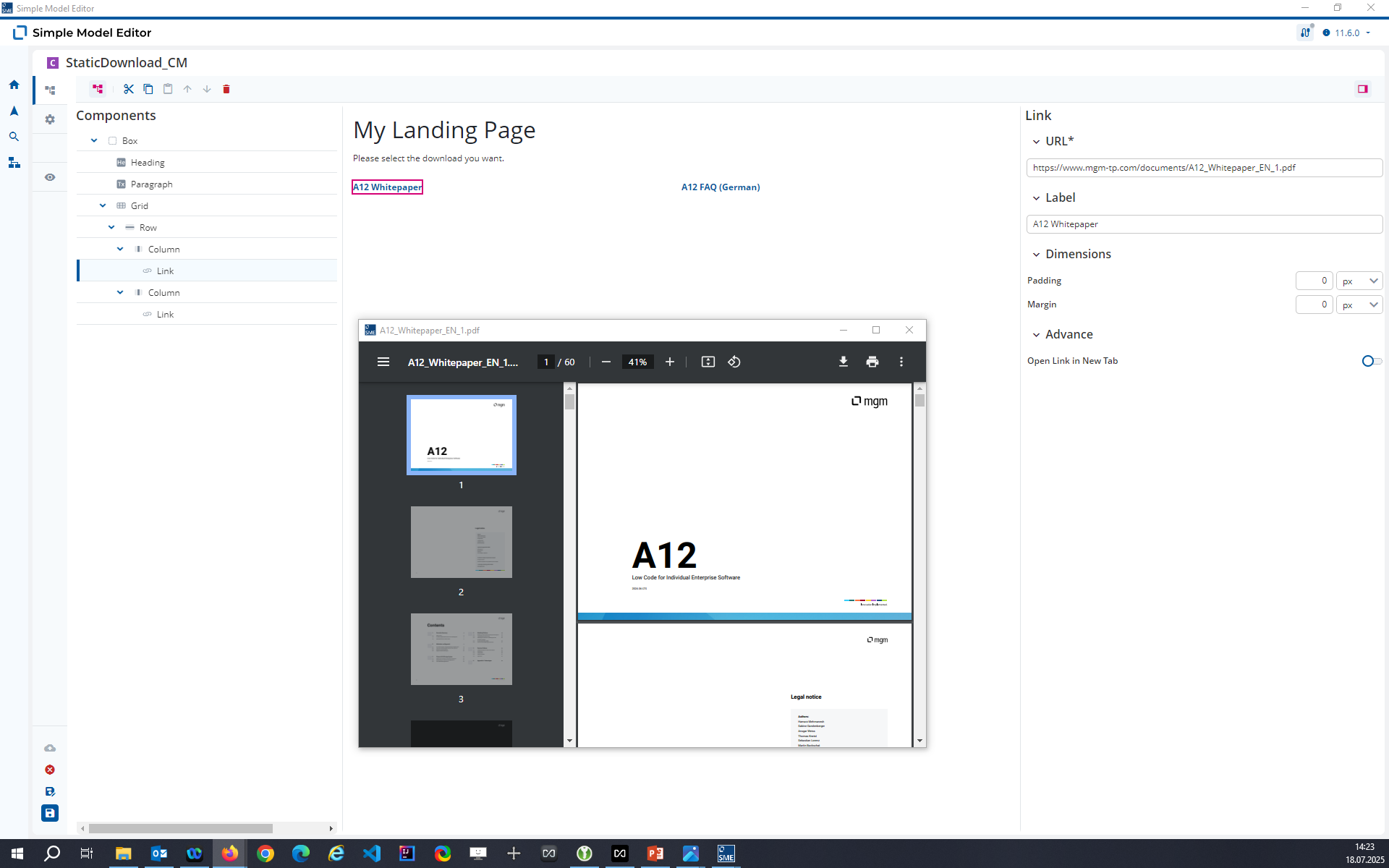Open the PDF viewer sidebar menu
The image size is (1389, 868).
click(x=383, y=362)
